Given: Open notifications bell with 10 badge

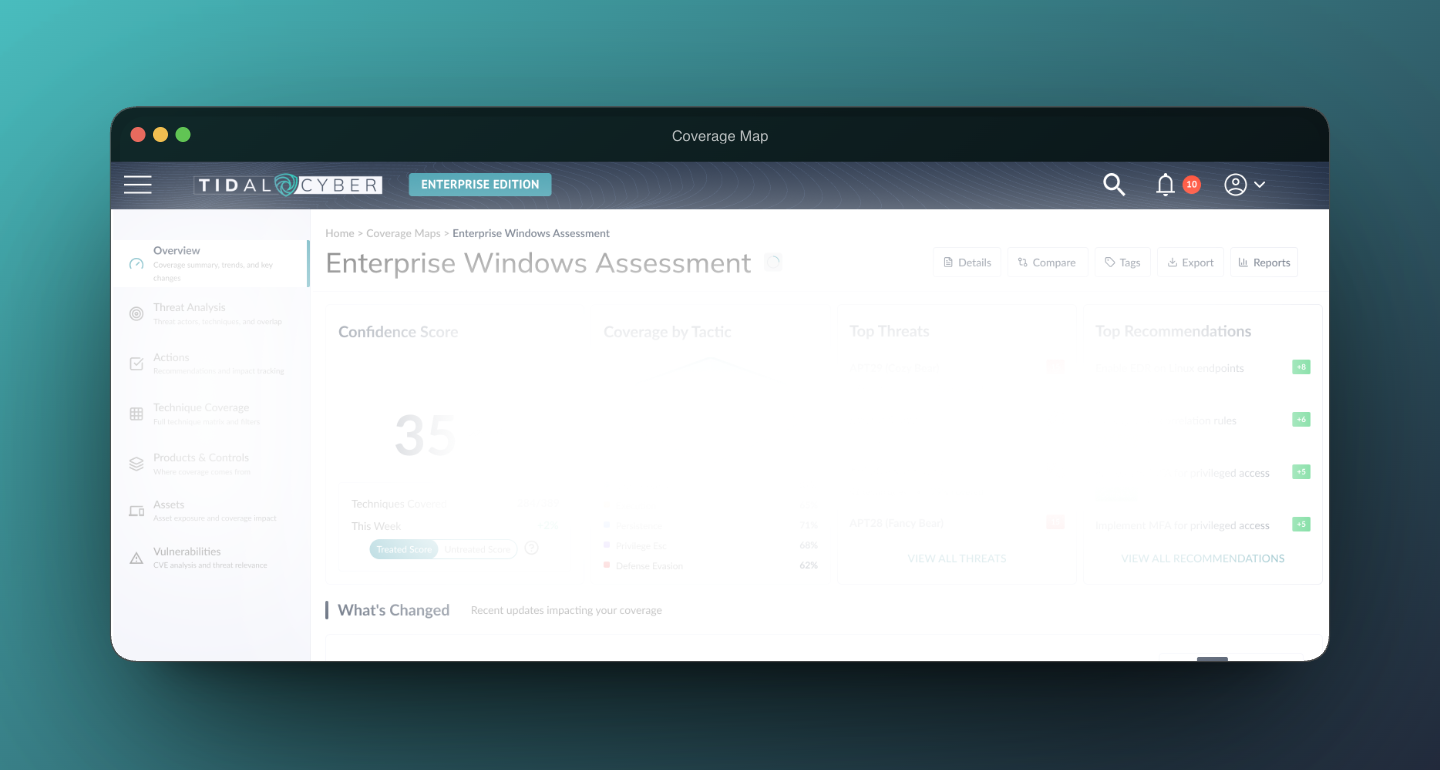Looking at the screenshot, I should point(1166,185).
